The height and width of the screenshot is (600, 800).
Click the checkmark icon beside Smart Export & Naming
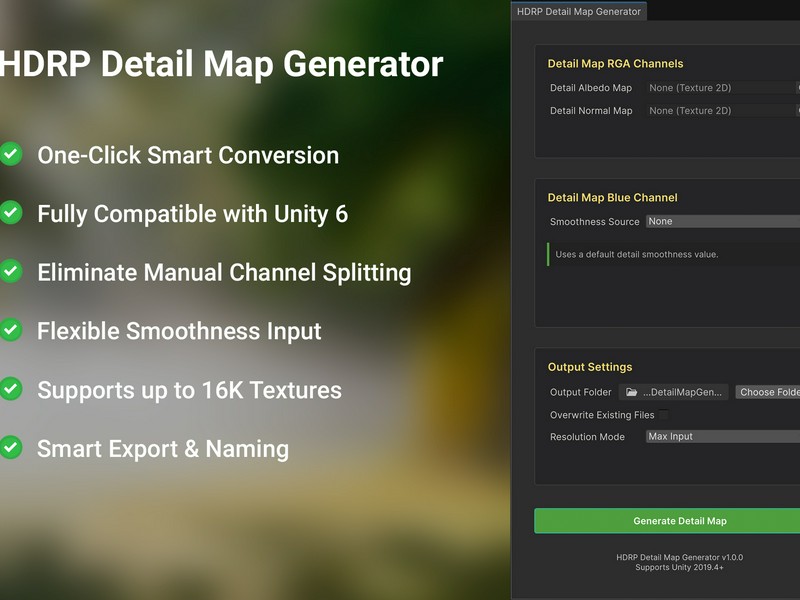point(11,448)
